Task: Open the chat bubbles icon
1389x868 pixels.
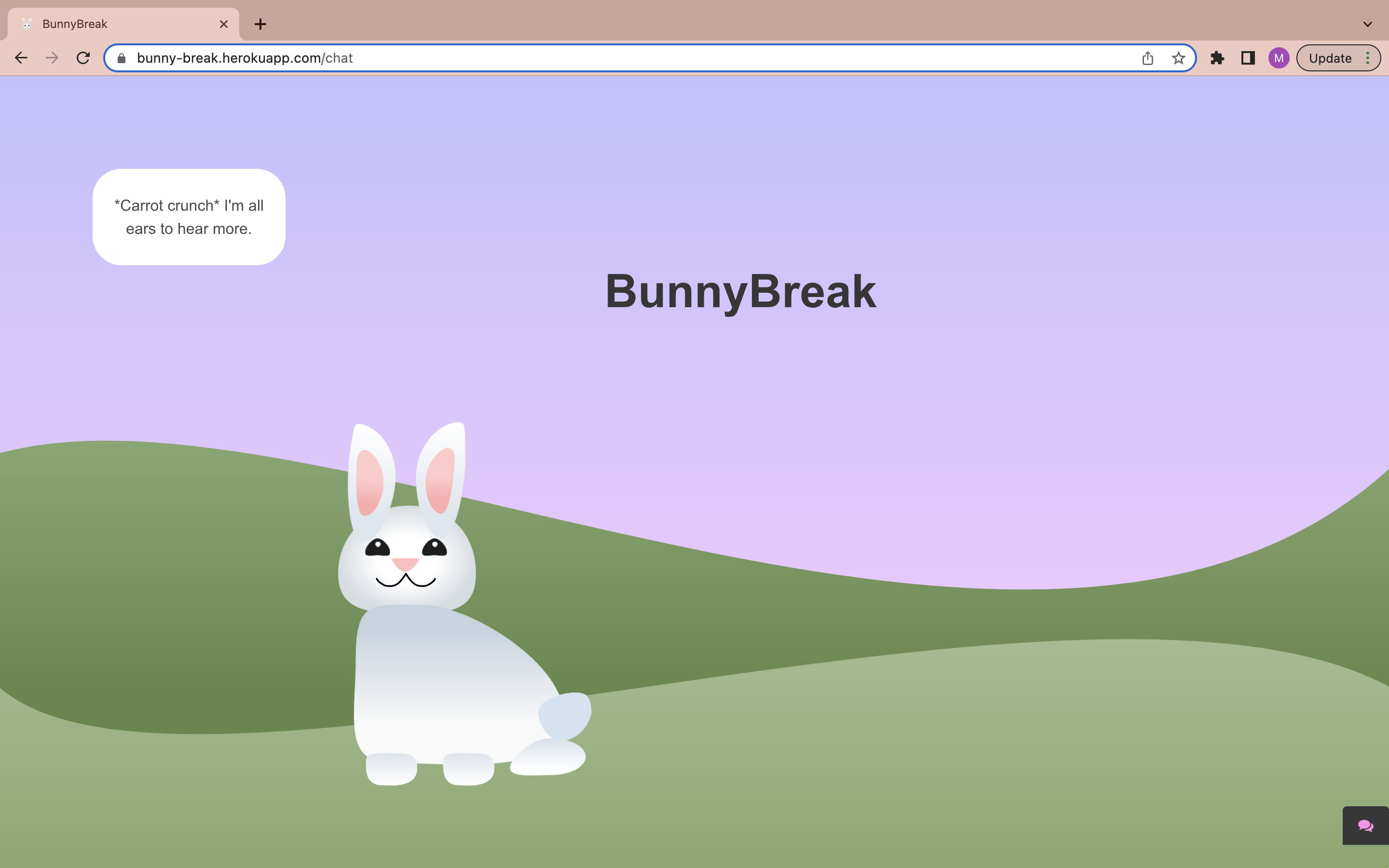Action: 1365,826
